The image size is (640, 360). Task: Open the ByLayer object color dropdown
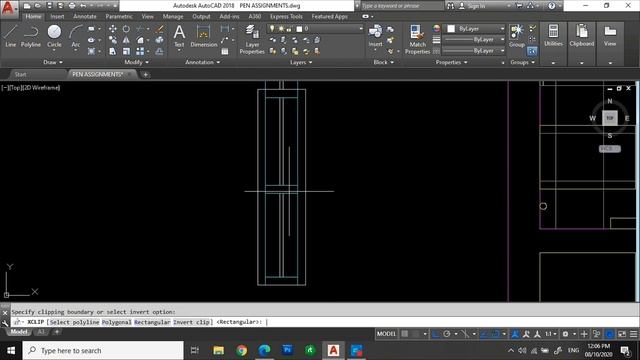click(x=475, y=29)
